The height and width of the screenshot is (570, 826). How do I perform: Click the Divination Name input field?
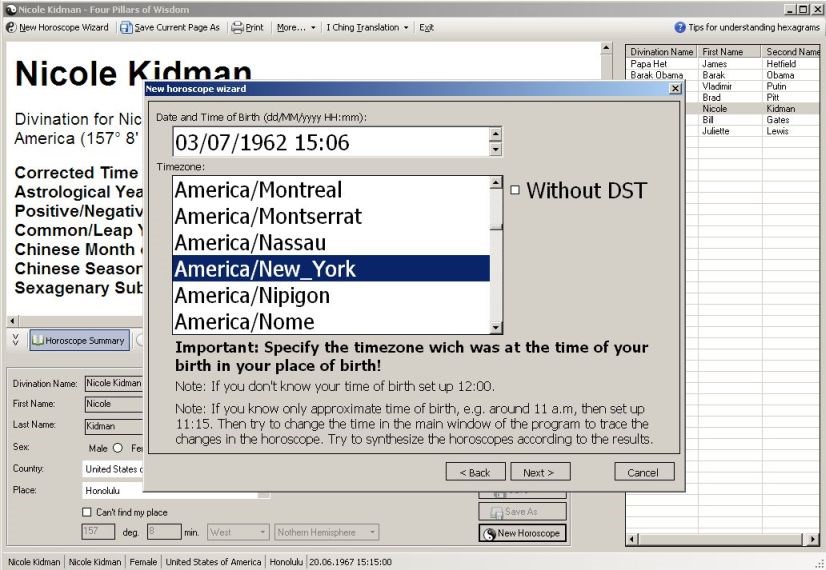(x=114, y=384)
